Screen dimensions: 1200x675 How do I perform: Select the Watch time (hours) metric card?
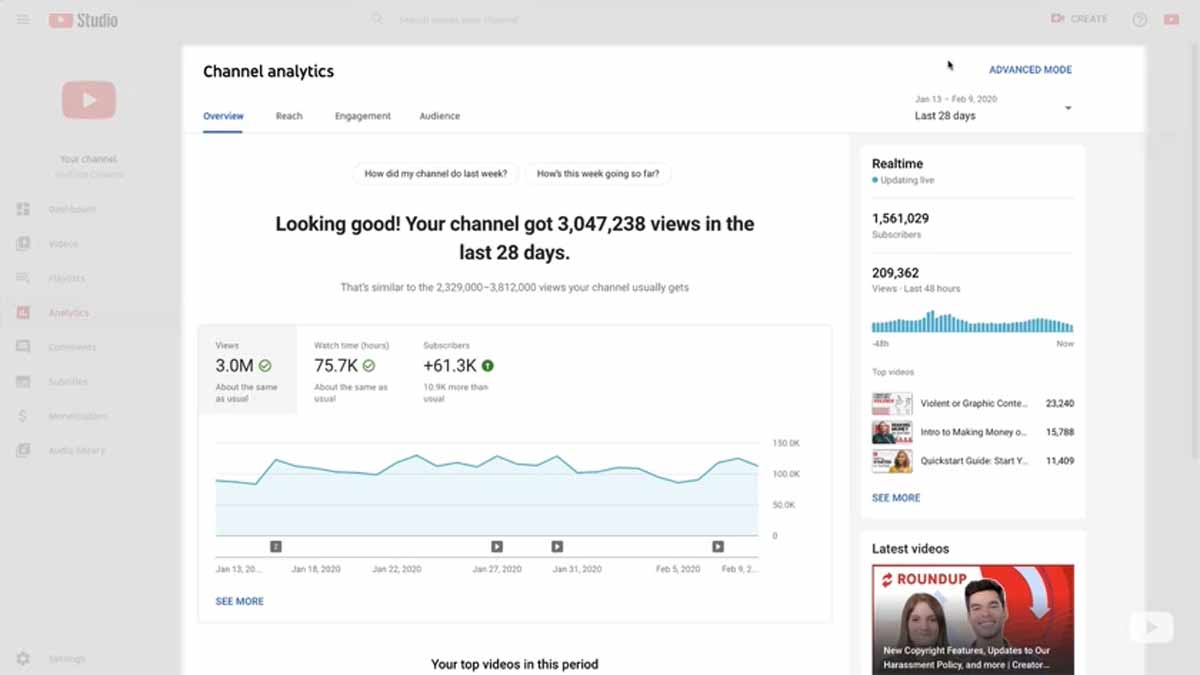[350, 370]
